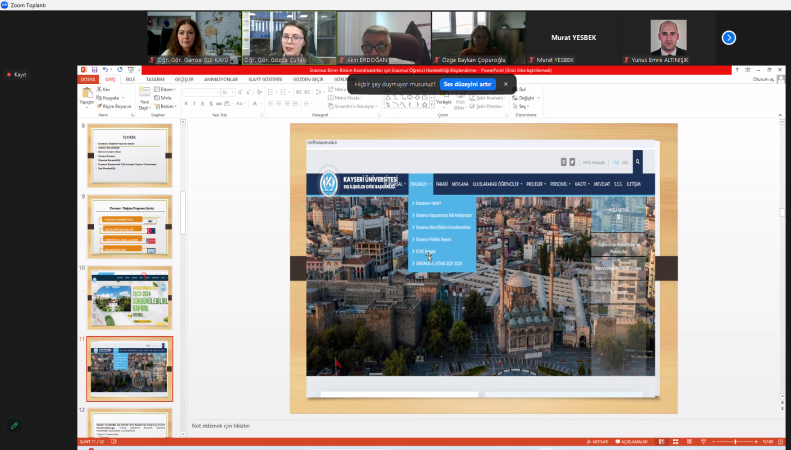Fit slide to window icon
This screenshot has height=450, width=791.
coord(780,442)
